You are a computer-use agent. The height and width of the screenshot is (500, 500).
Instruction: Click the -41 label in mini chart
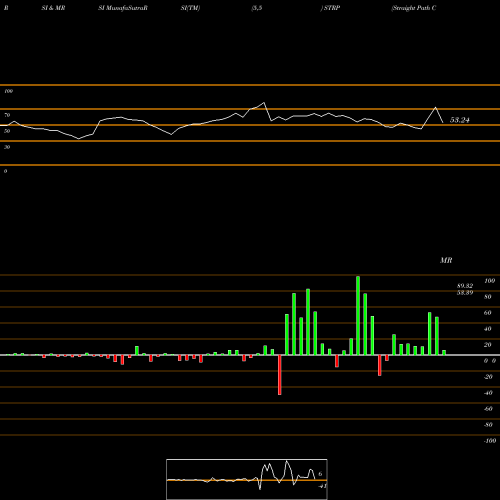click(x=322, y=486)
